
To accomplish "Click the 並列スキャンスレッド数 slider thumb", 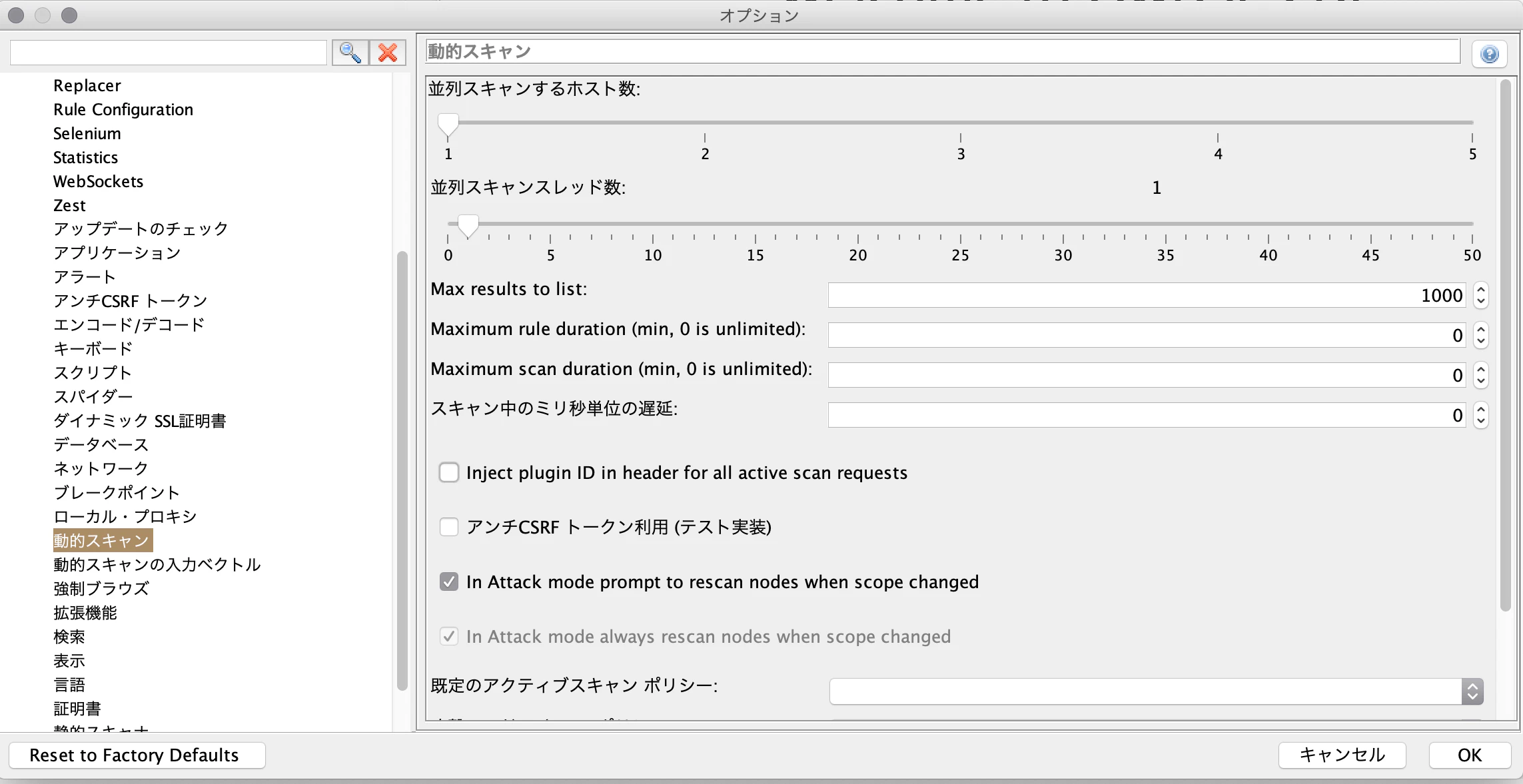I will pyautogui.click(x=468, y=226).
